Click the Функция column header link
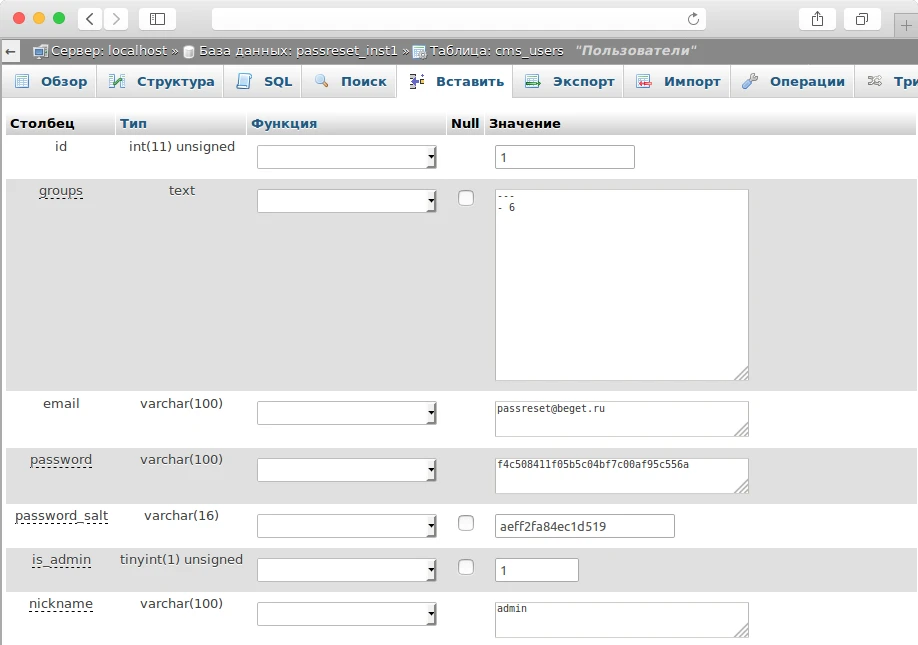The height and width of the screenshot is (645, 918). point(284,124)
